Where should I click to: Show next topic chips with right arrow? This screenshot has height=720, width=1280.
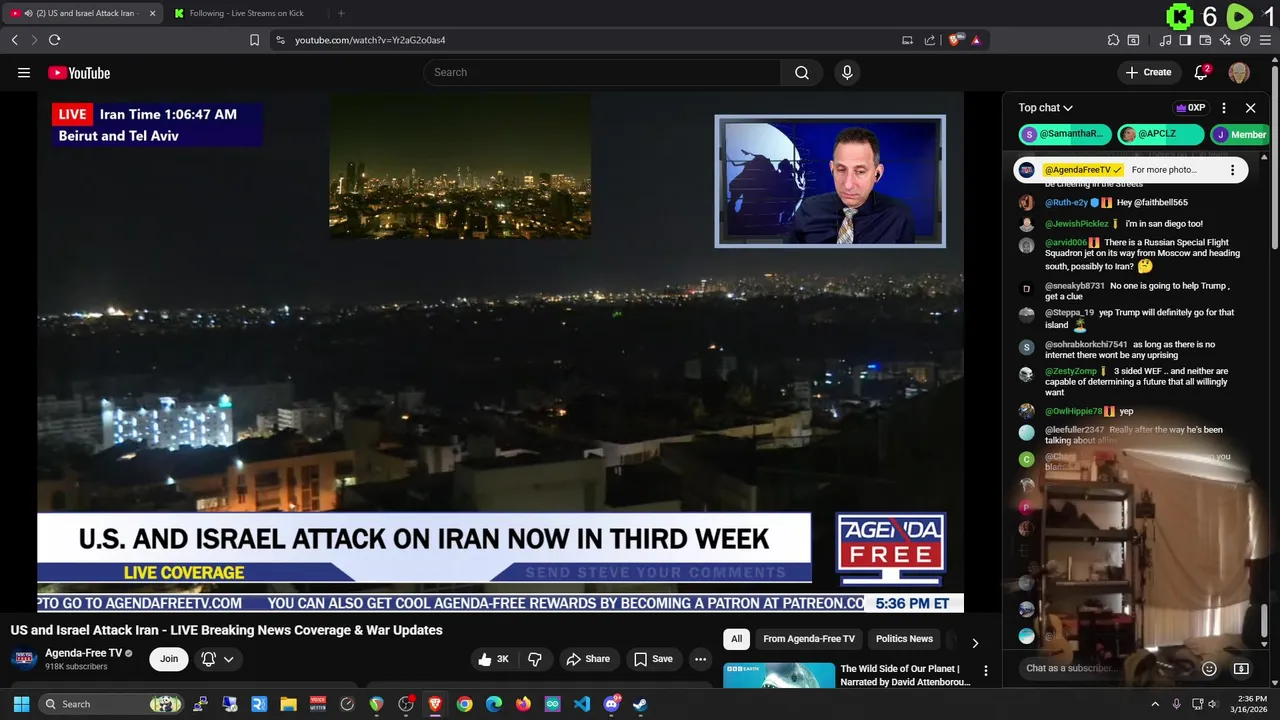click(x=975, y=643)
